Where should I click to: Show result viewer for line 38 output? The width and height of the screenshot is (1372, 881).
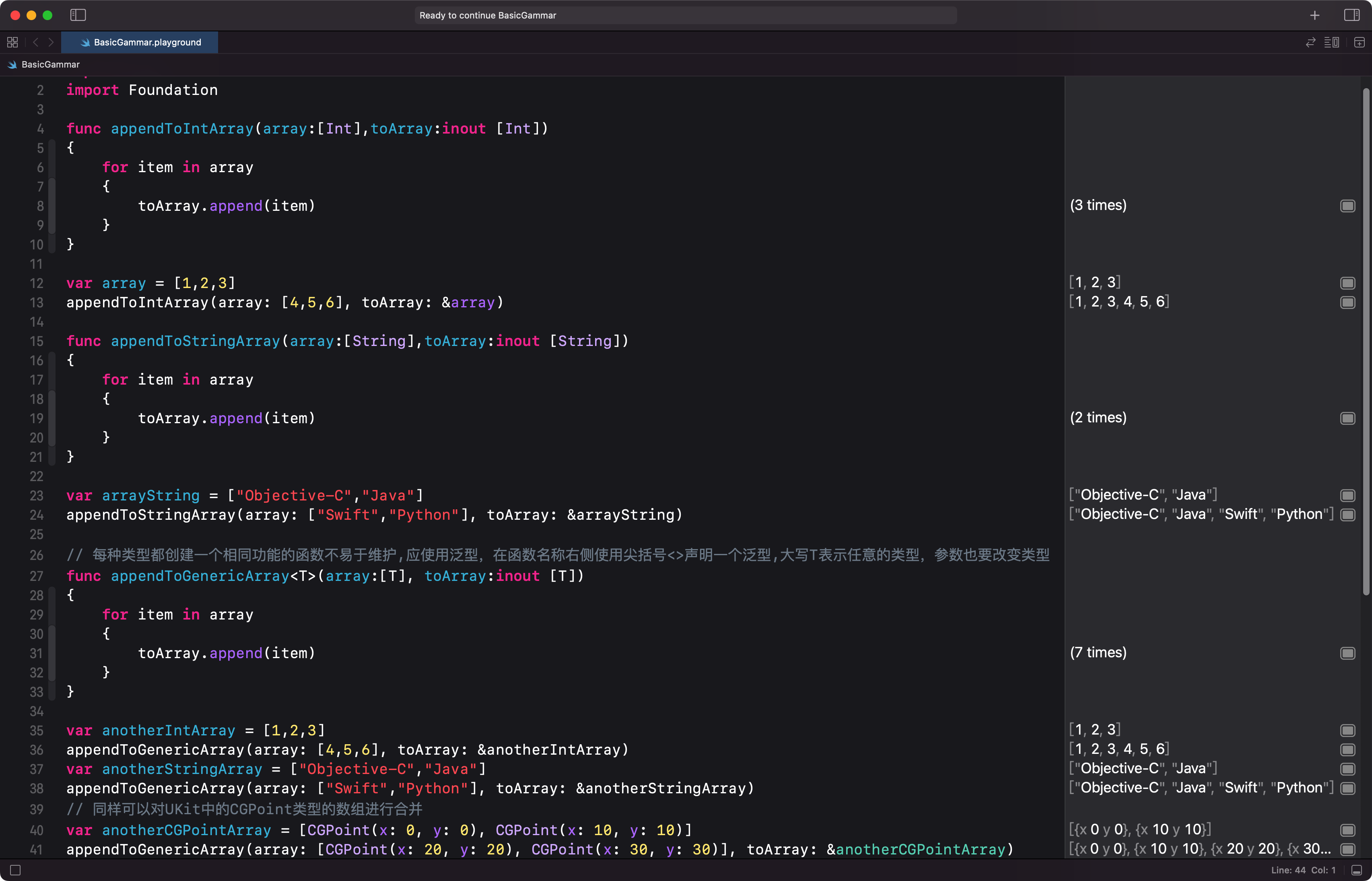(1347, 788)
